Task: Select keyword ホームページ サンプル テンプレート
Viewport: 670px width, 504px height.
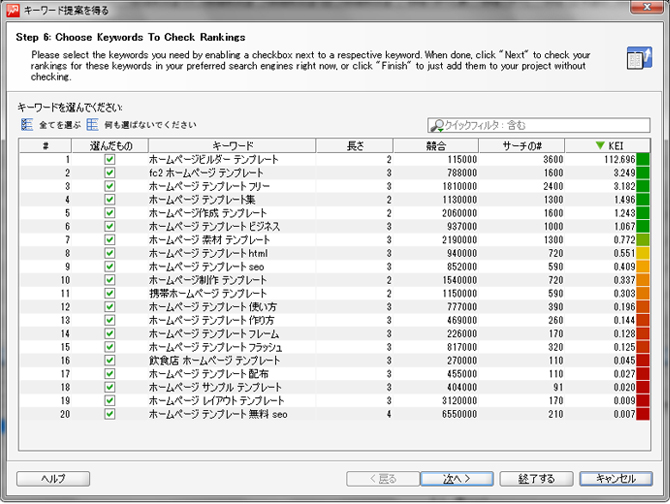Action: (215, 387)
